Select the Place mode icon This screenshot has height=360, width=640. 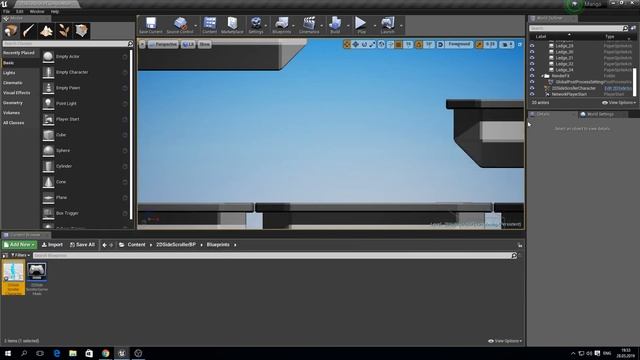[x=10, y=31]
